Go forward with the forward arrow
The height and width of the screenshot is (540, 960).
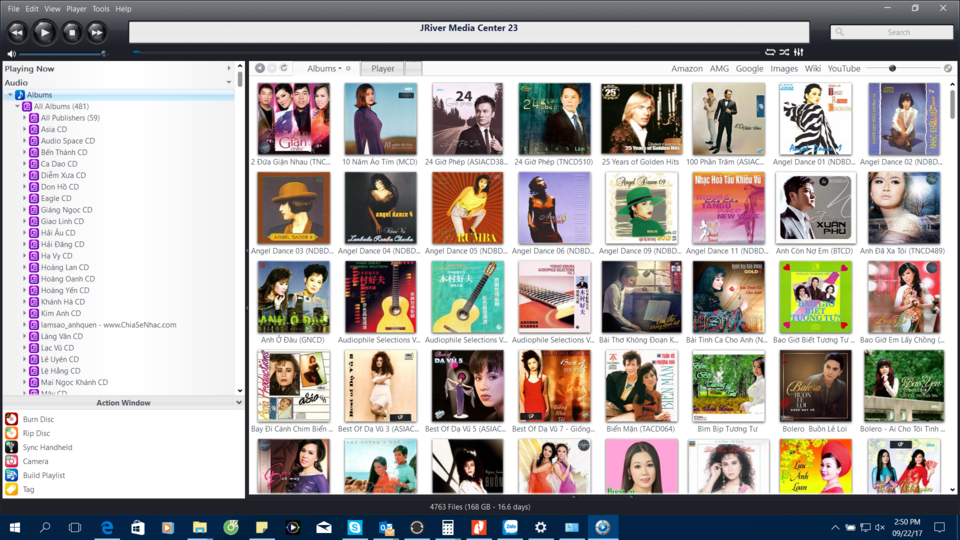click(272, 68)
